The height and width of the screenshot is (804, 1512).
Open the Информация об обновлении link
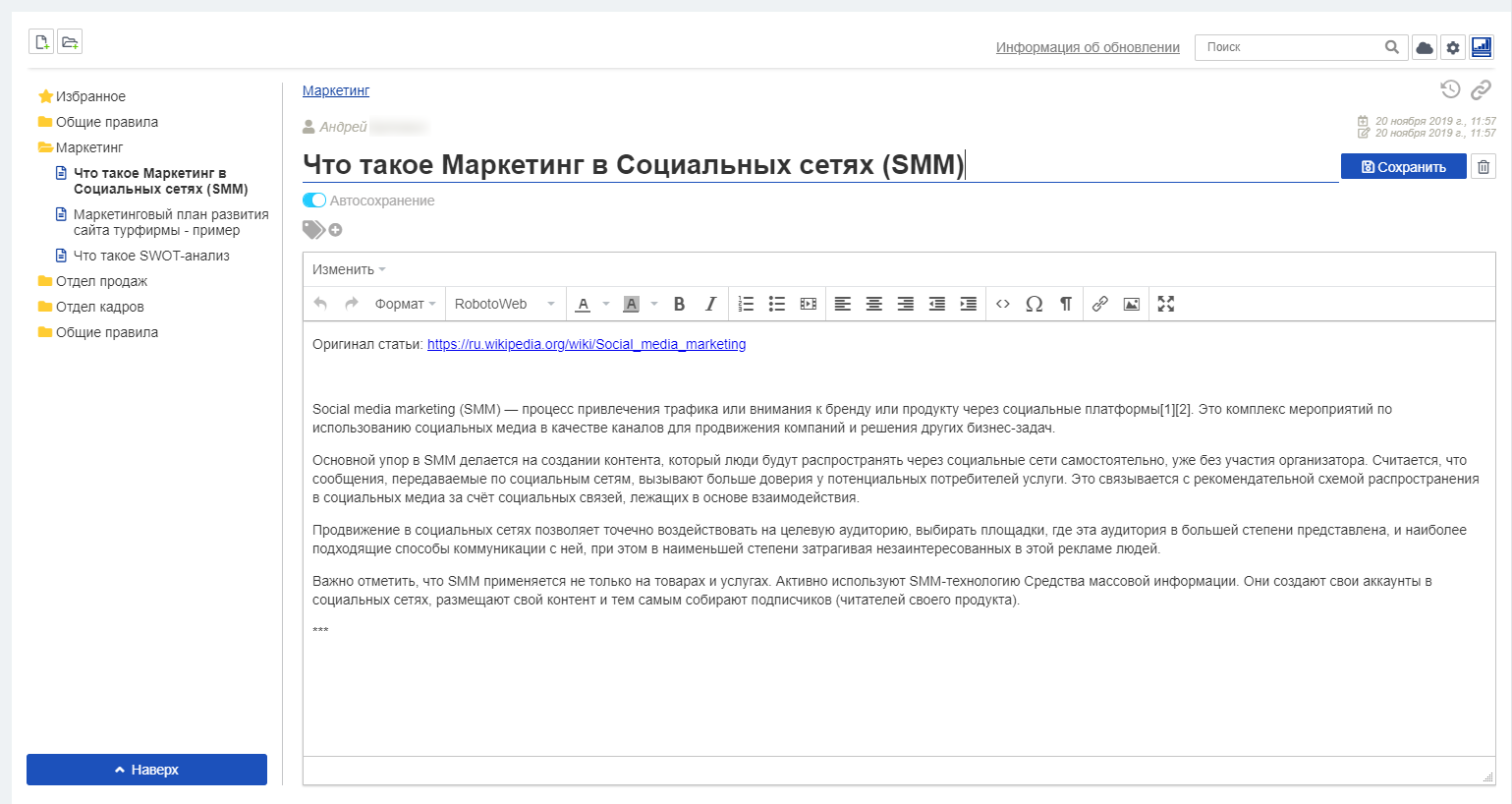[x=1088, y=47]
